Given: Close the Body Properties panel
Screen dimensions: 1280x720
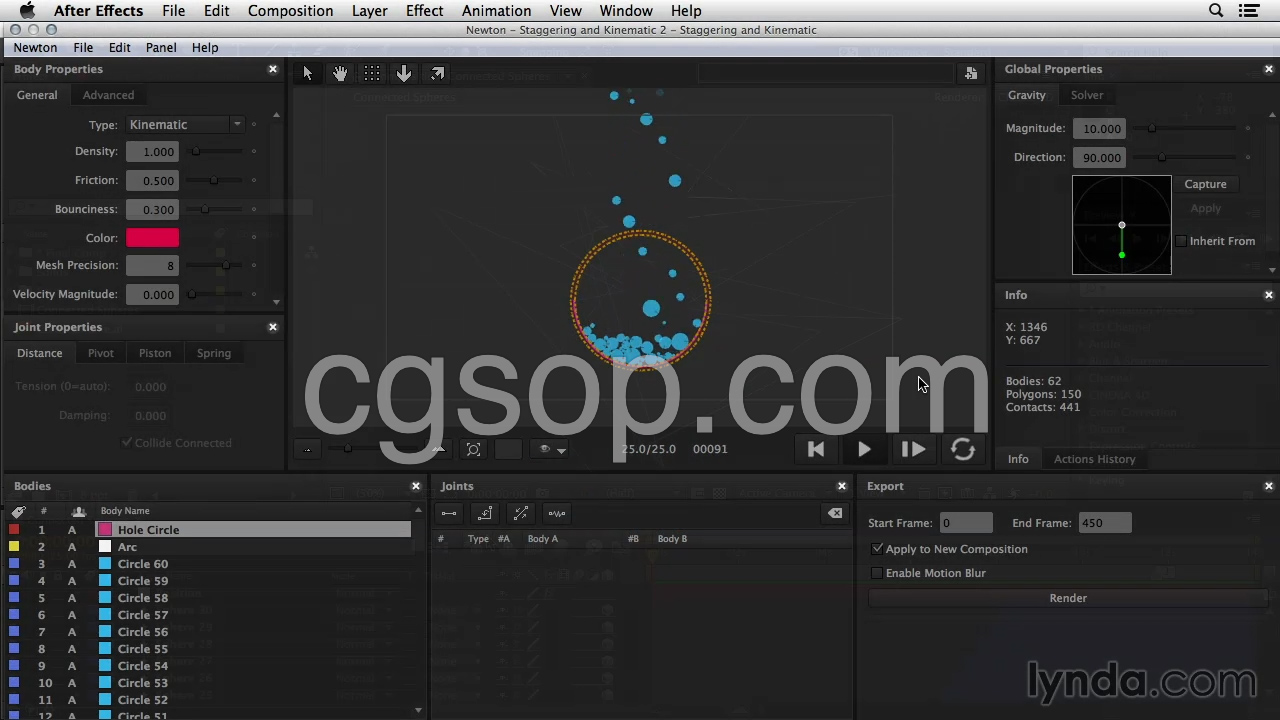Looking at the screenshot, I should click(273, 69).
